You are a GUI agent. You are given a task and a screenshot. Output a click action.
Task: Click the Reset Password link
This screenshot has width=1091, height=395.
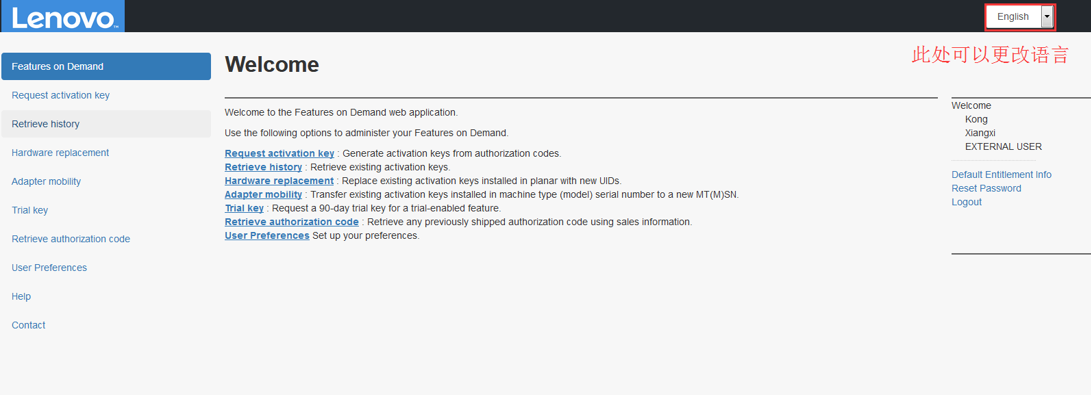coord(986,188)
